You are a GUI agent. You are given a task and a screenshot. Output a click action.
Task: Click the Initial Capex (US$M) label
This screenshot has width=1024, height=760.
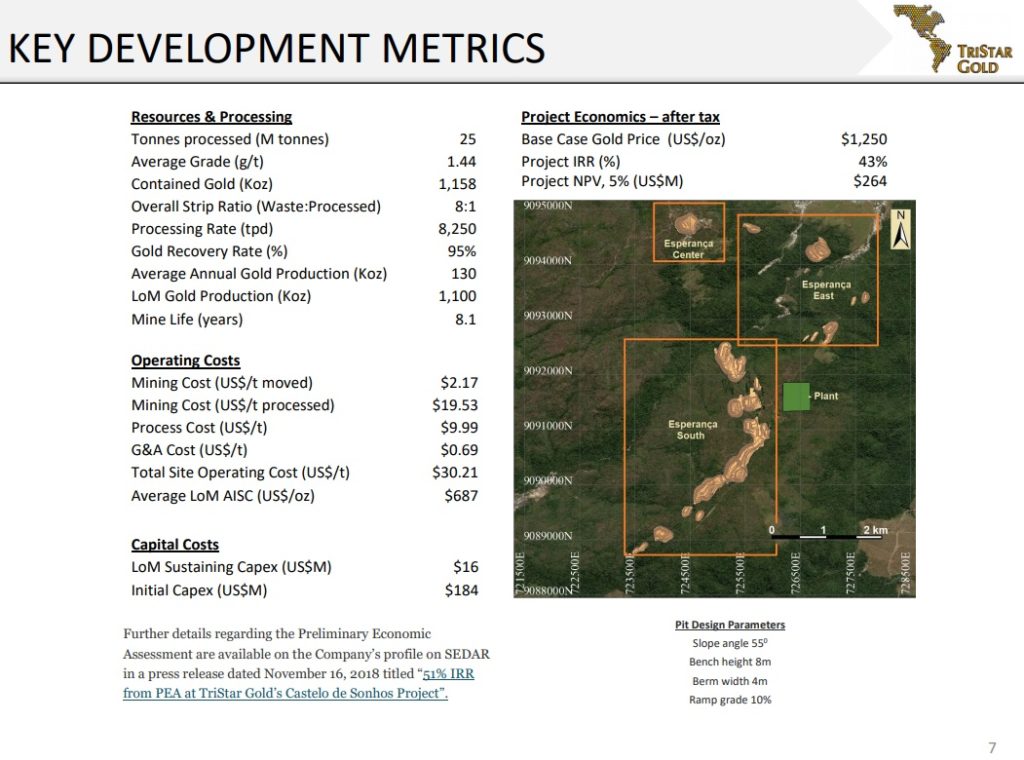pos(199,590)
